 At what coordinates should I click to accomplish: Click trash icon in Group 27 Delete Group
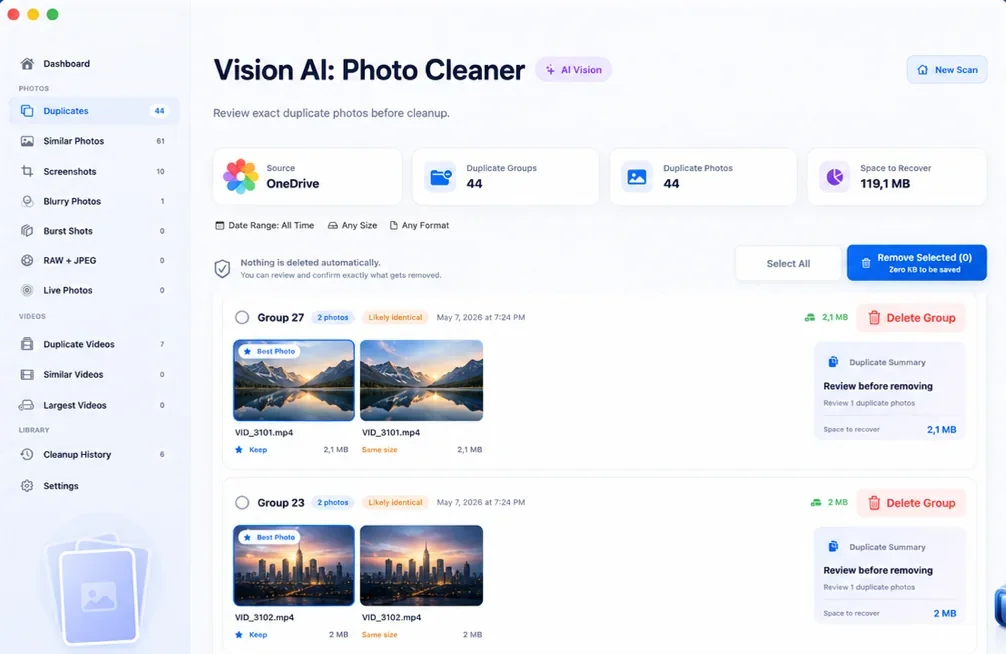[874, 318]
